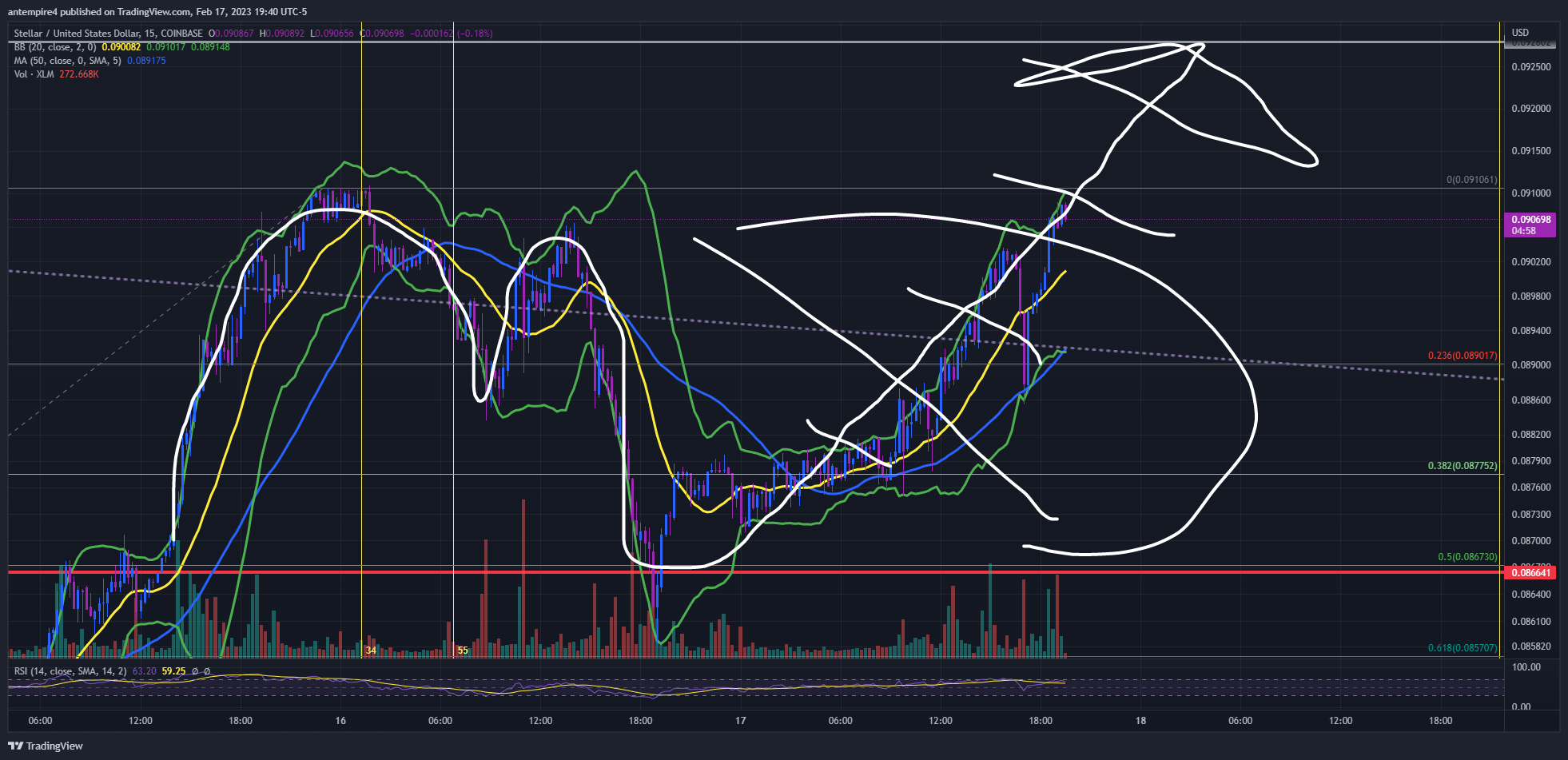Click the high price value 0.090892
The height and width of the screenshot is (760, 1568).
[x=285, y=34]
